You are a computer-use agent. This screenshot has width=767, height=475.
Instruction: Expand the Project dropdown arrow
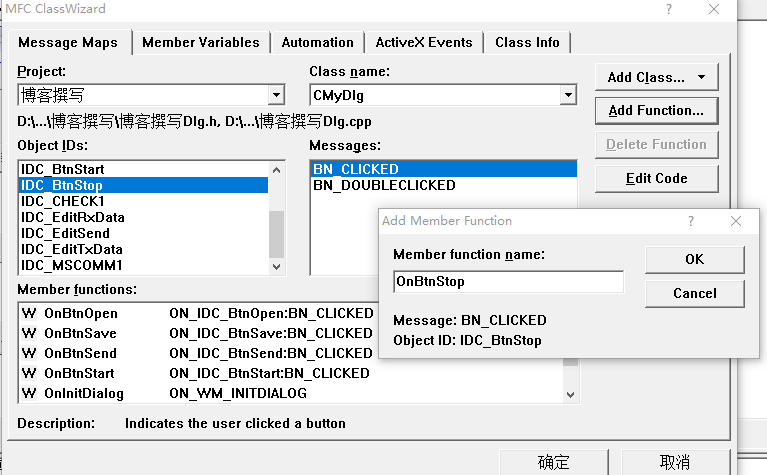tap(276, 95)
